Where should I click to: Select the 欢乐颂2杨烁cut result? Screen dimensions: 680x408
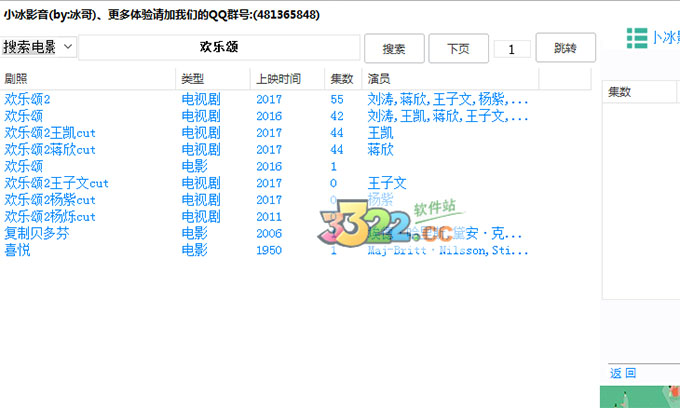tap(50, 216)
